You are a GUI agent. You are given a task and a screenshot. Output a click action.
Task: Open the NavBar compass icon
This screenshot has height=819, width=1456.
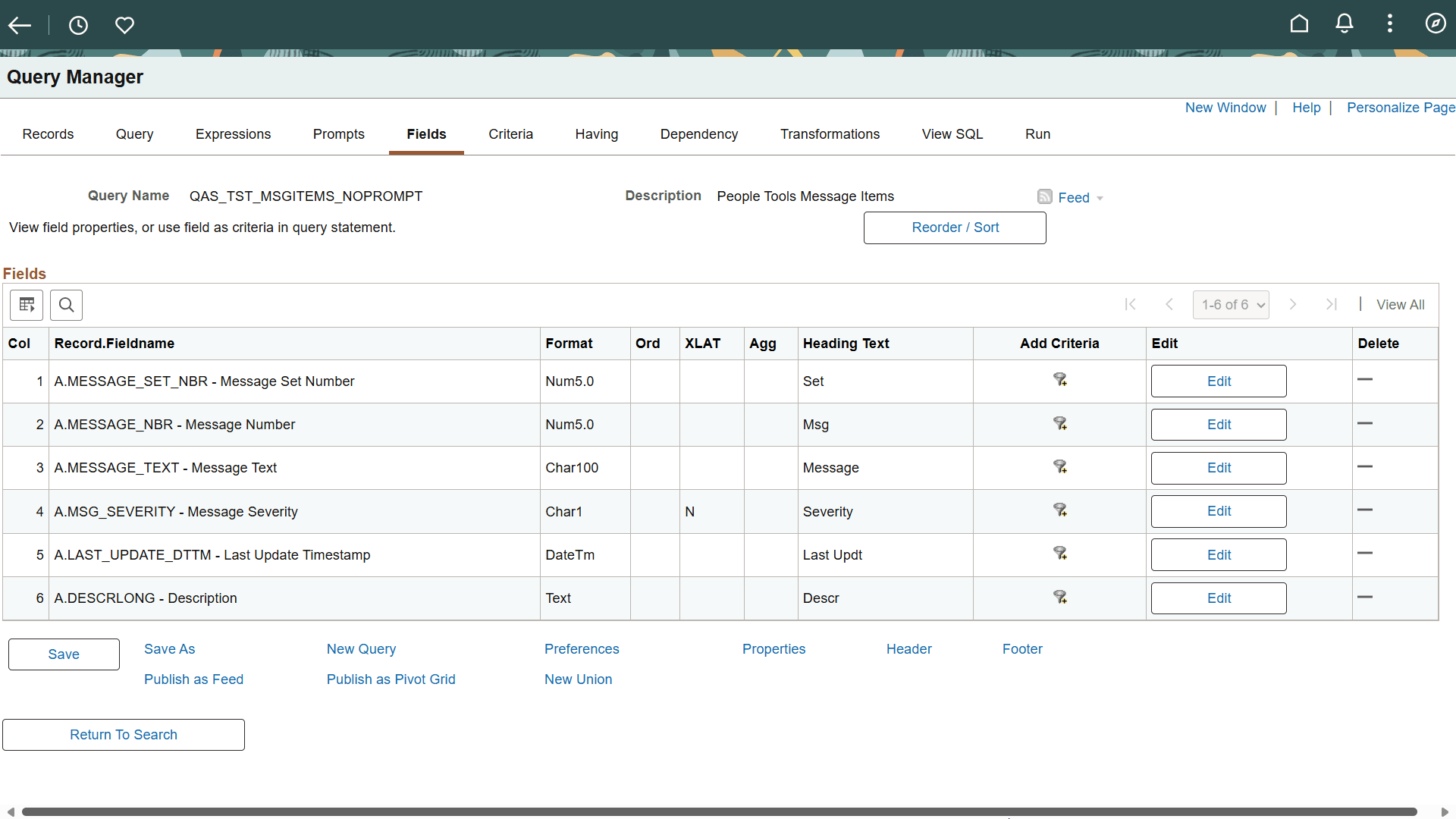1436,24
